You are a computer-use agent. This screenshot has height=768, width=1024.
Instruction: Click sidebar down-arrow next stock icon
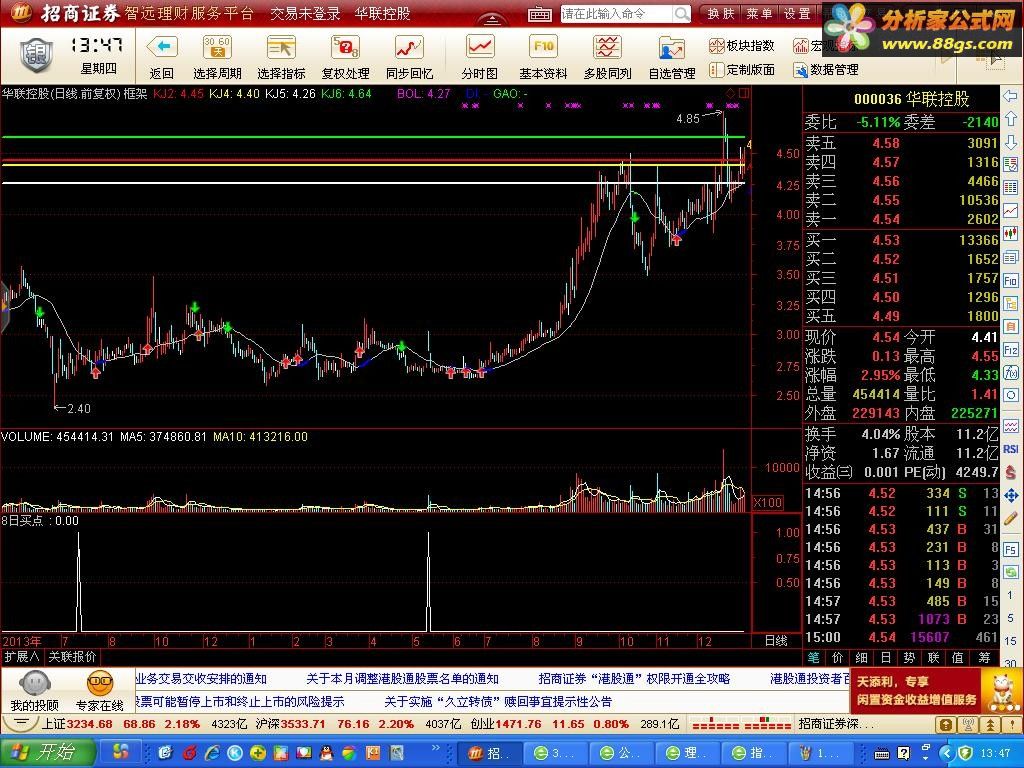1010,141
